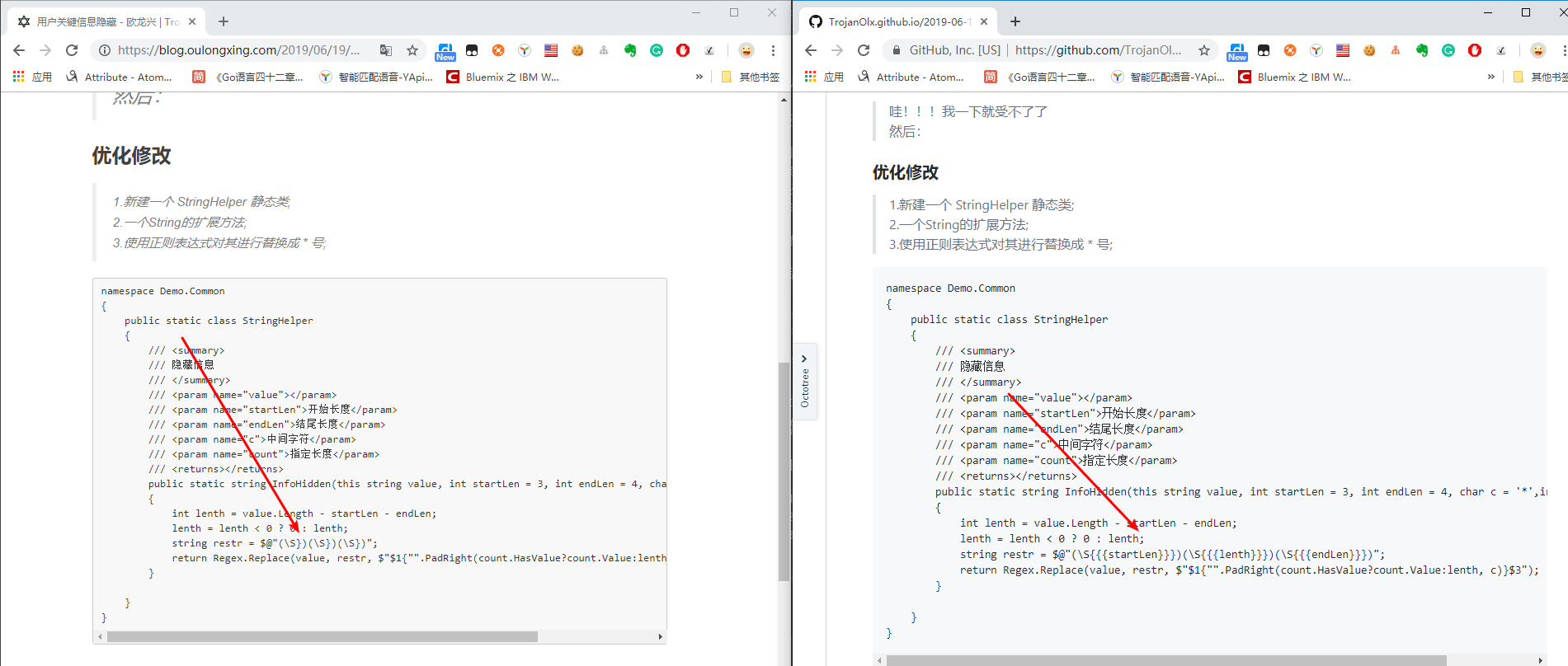Bookmark the oulongxing blog page with star
Viewport: 1568px width, 666px height.
pos(412,50)
